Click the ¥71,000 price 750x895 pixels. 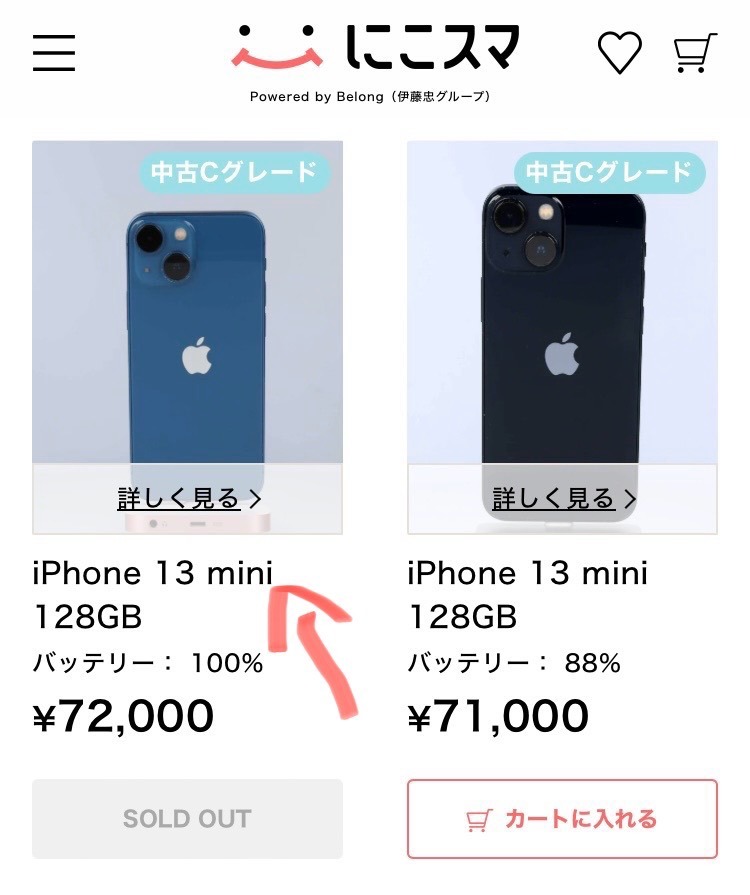(498, 716)
